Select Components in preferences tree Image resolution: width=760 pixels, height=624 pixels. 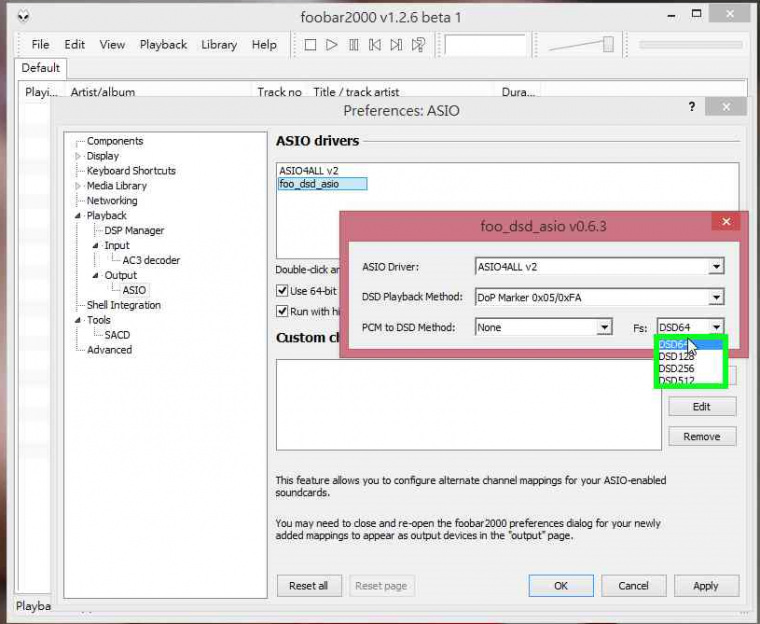pos(115,141)
